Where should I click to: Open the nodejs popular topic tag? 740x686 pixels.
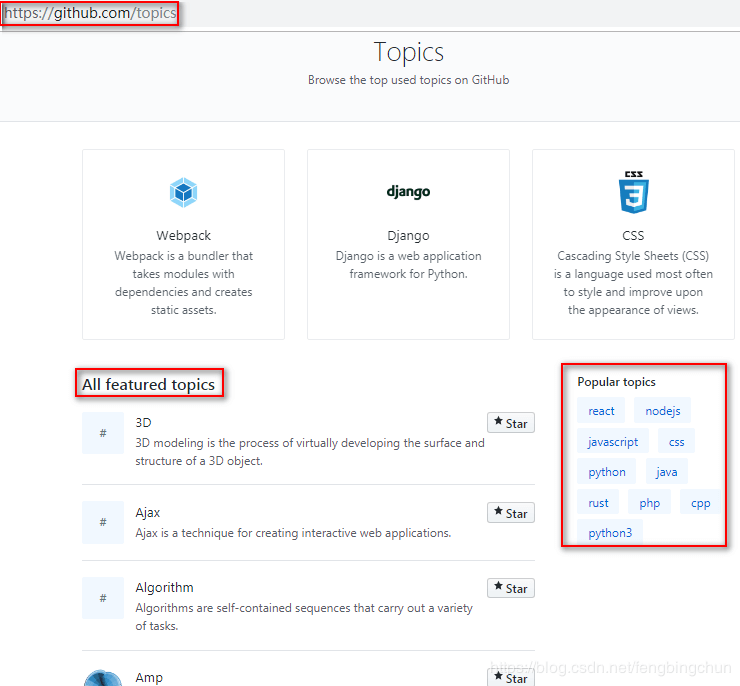pyautogui.click(x=662, y=410)
